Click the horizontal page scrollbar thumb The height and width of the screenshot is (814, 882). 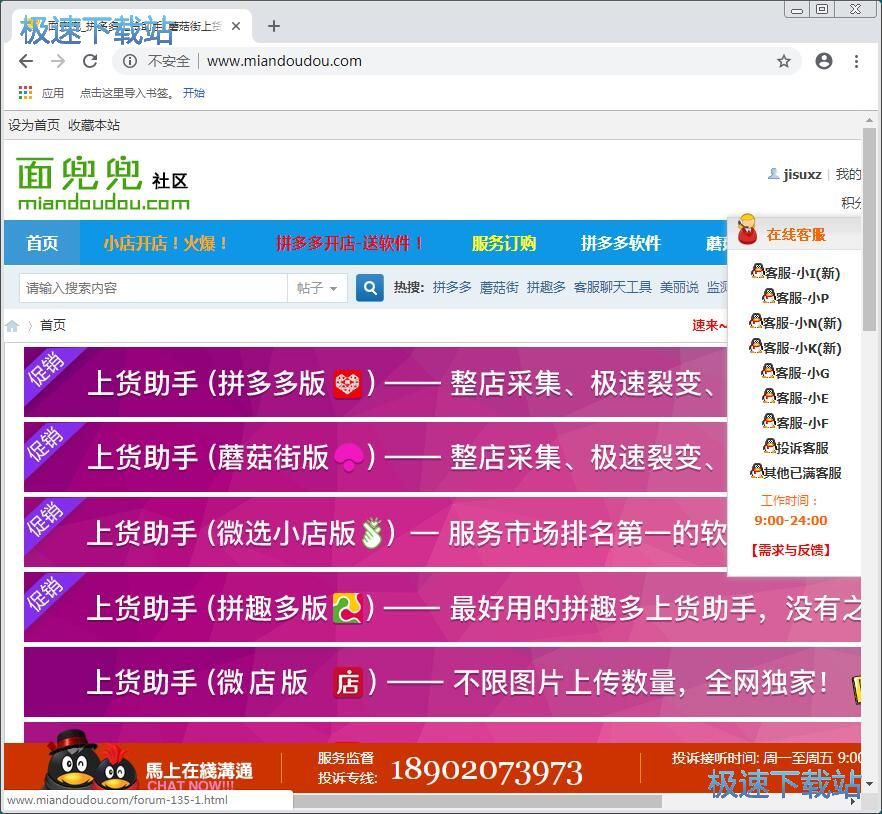coord(477,800)
